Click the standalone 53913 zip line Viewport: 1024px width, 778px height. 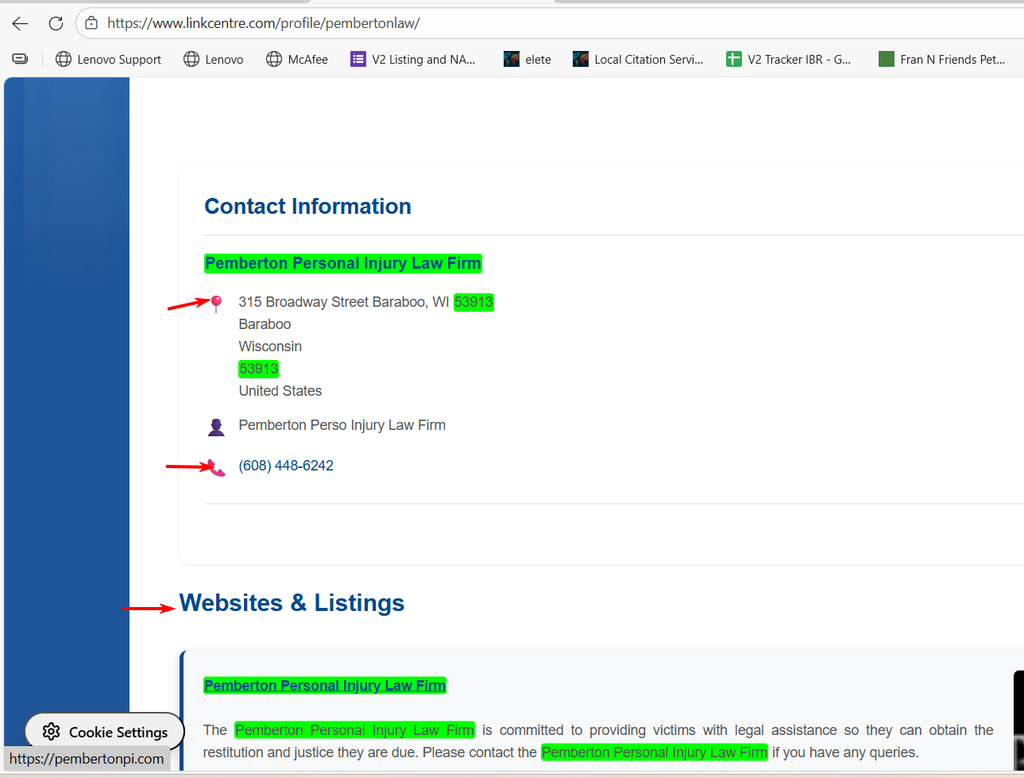(x=259, y=368)
